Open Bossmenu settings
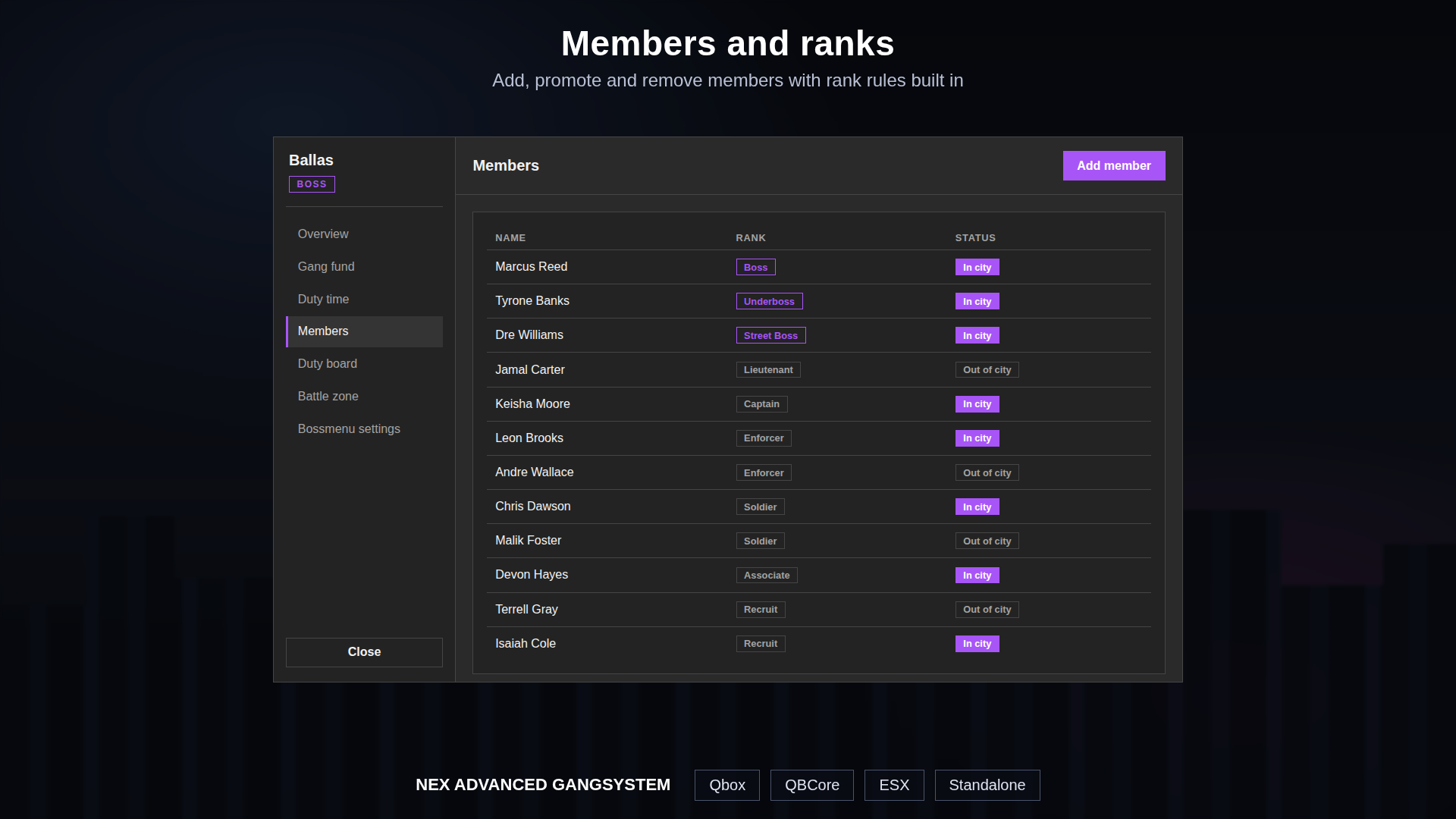 [x=364, y=429]
